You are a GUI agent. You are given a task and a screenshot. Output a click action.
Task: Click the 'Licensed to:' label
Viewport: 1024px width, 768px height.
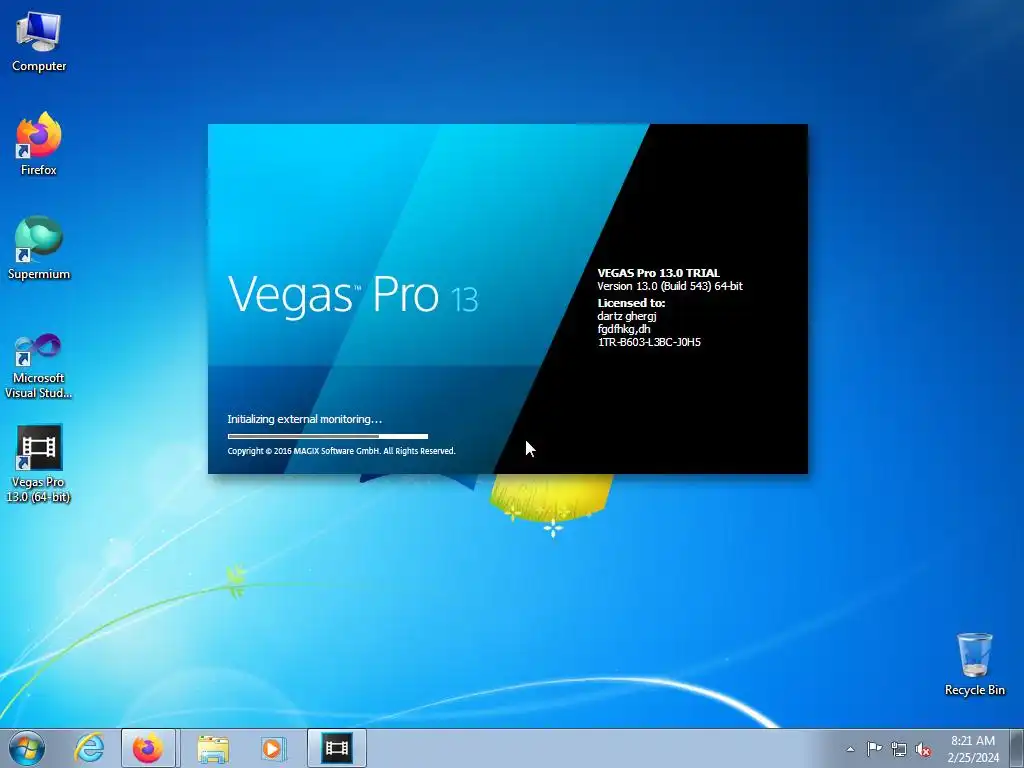tap(631, 303)
